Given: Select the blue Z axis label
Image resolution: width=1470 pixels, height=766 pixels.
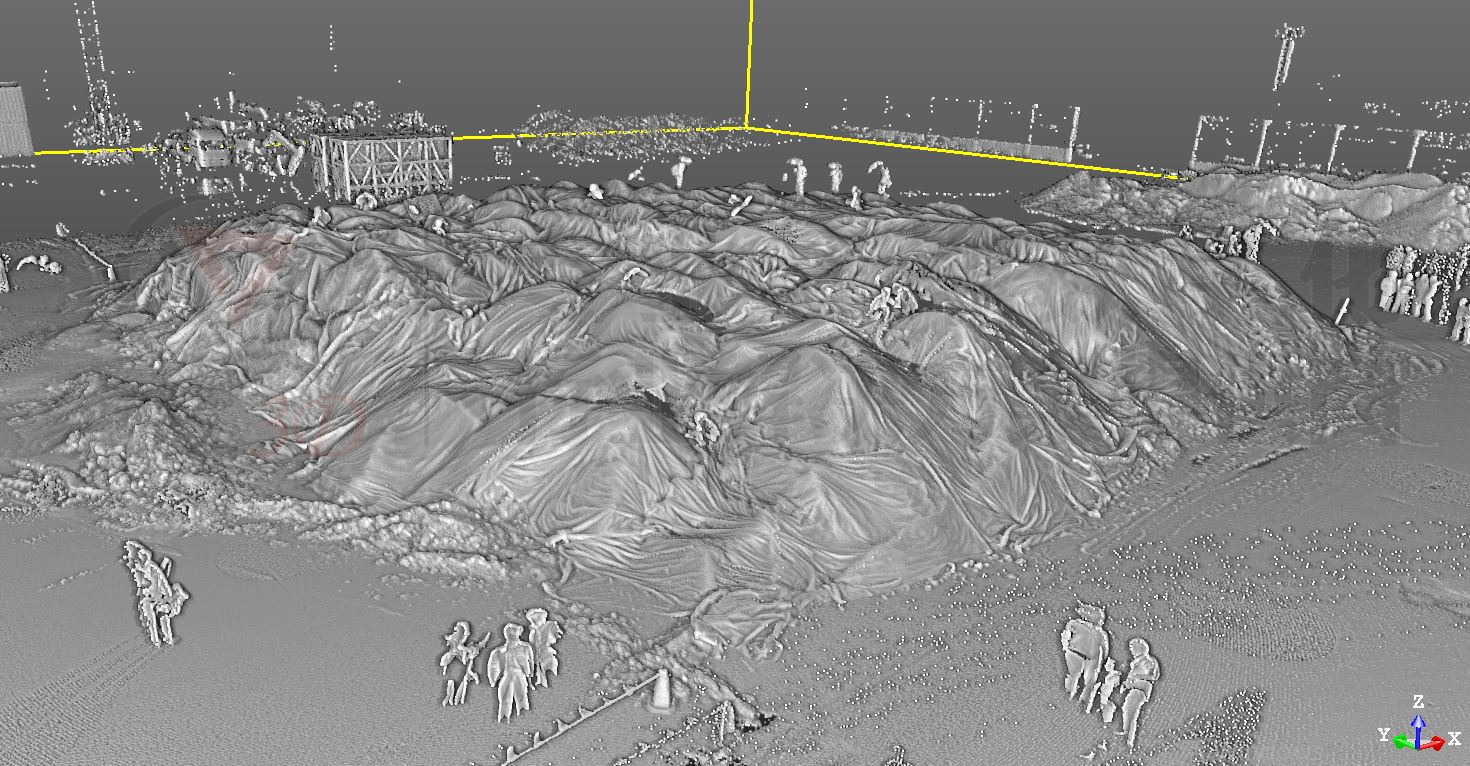Looking at the screenshot, I should click(x=1418, y=702).
